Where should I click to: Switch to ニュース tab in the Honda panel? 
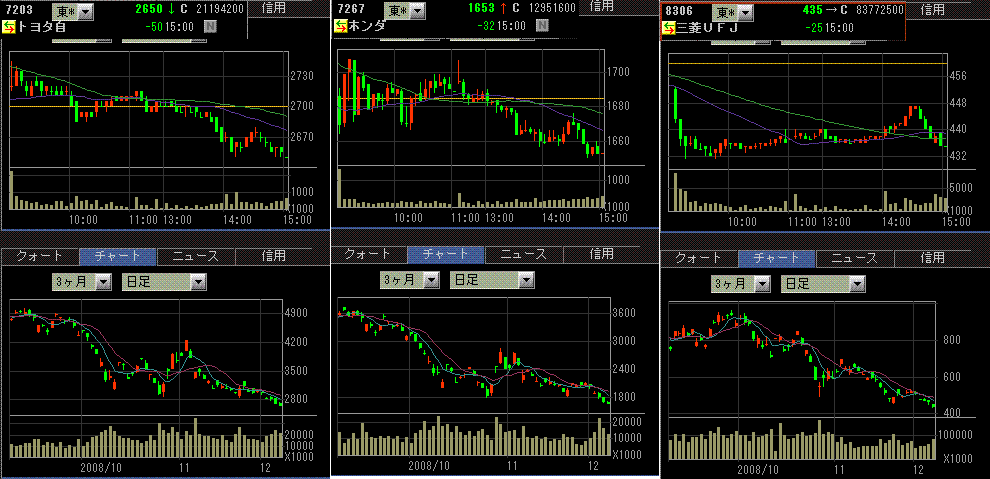pos(524,254)
